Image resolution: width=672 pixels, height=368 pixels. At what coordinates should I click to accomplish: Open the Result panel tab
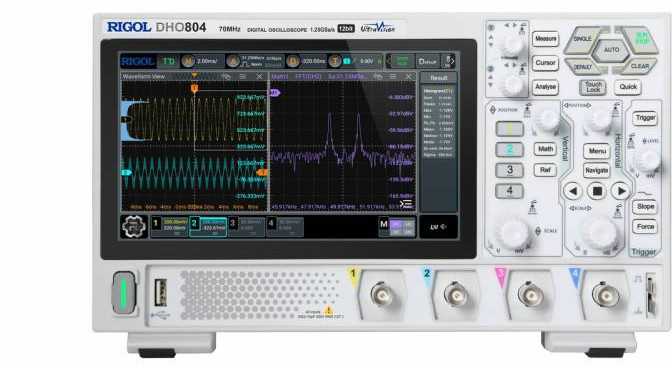tap(438, 78)
